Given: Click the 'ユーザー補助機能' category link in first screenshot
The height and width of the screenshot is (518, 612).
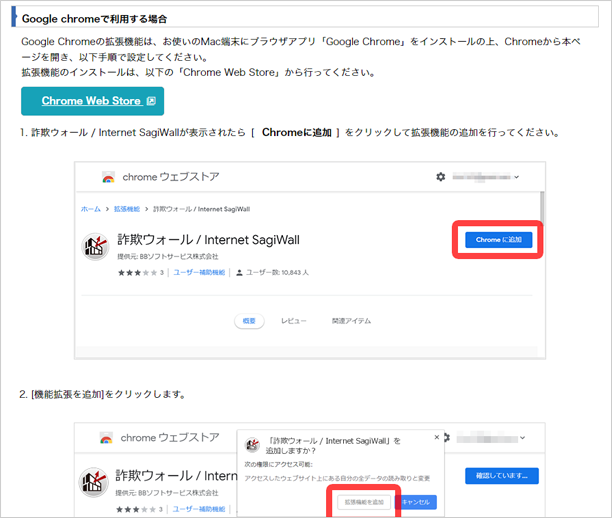Looking at the screenshot, I should click(200, 271).
